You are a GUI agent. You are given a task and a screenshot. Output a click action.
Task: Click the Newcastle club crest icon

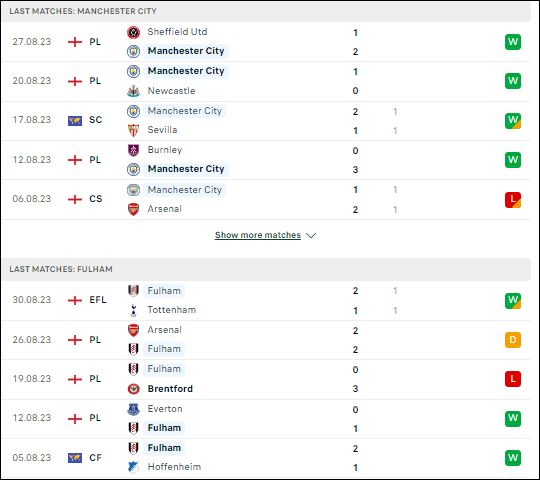(133, 91)
